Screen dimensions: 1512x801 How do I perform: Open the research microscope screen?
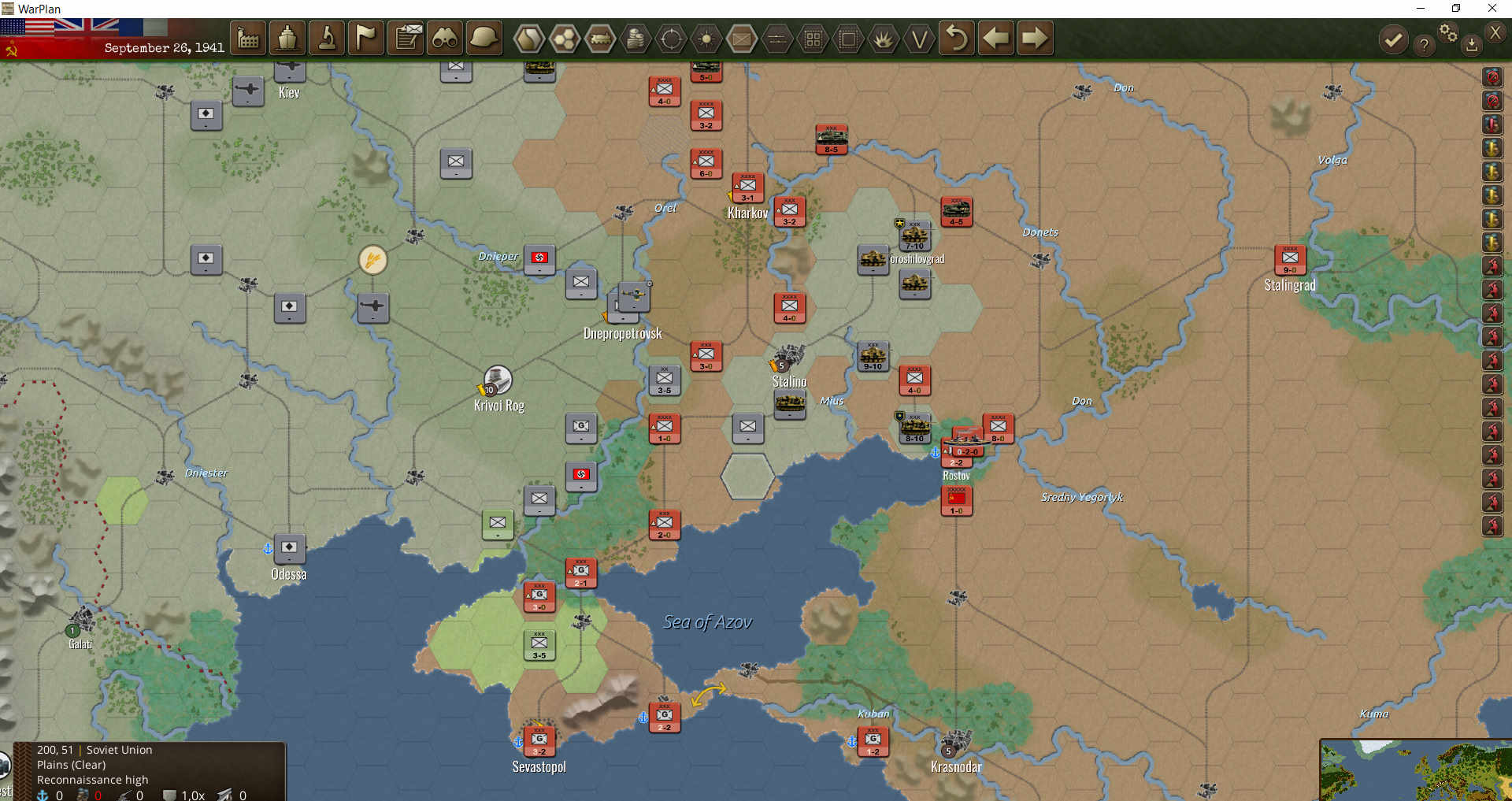point(327,39)
